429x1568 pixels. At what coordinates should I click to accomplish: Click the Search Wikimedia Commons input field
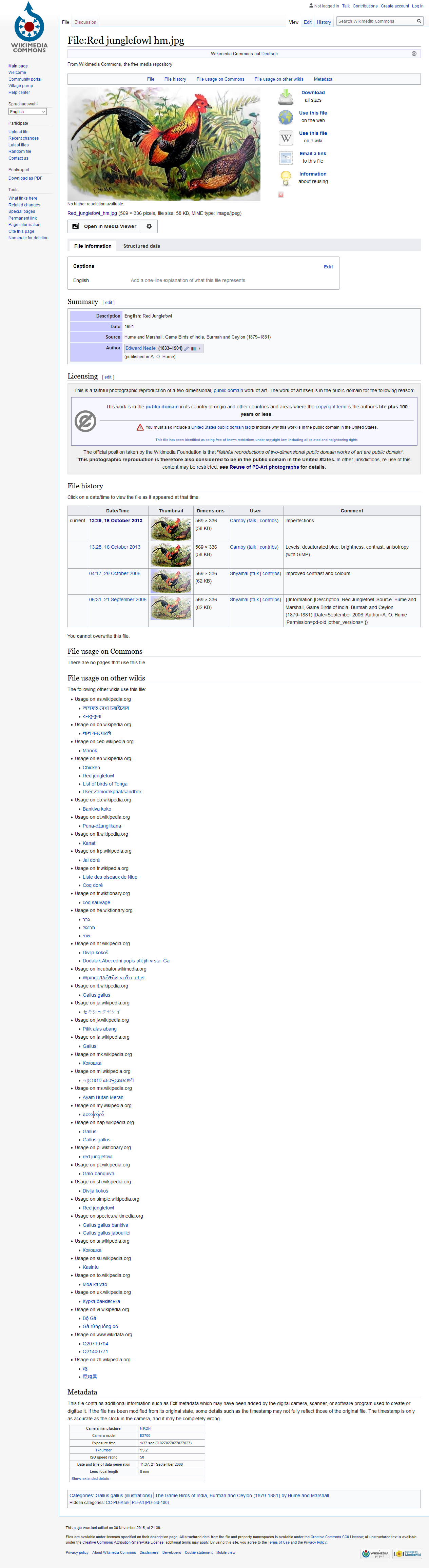(375, 21)
